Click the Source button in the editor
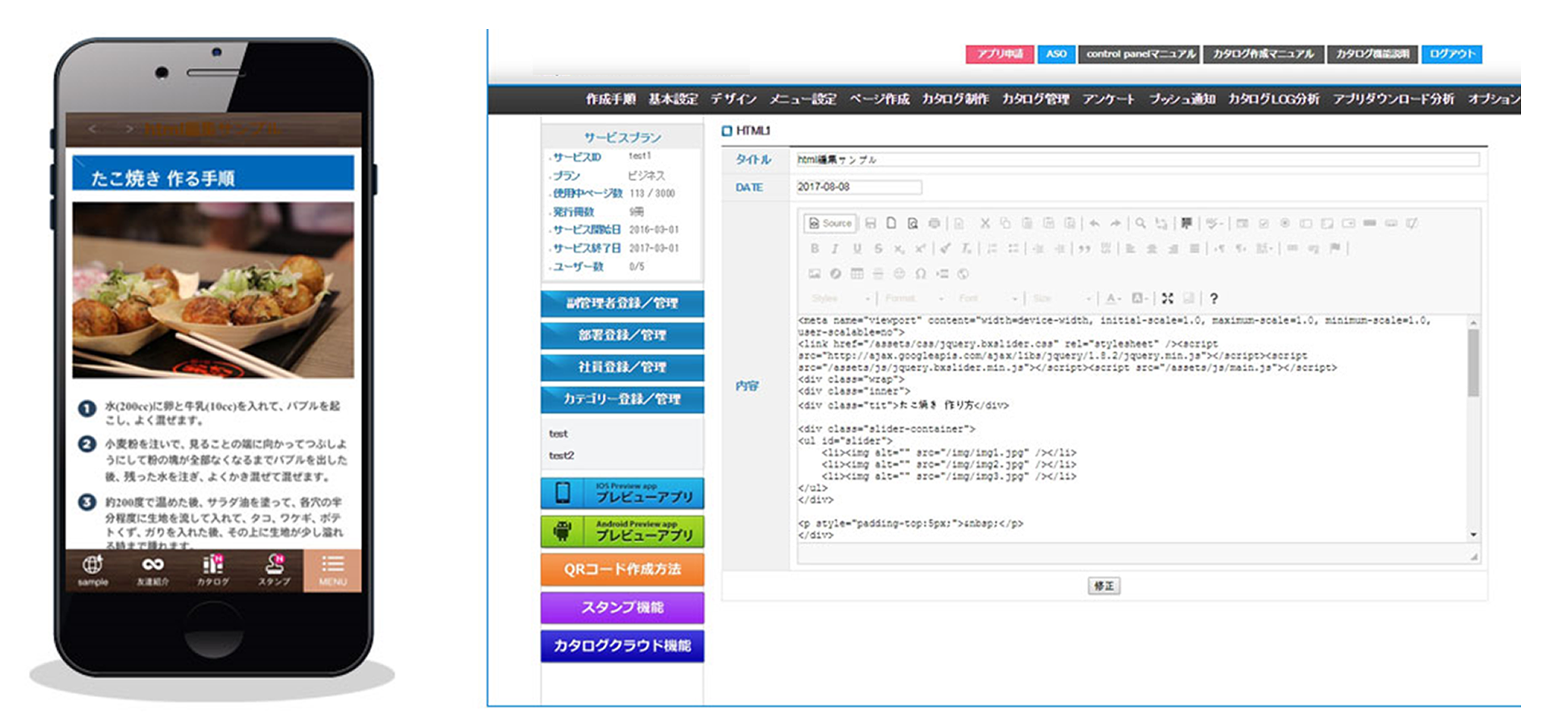 point(830,224)
